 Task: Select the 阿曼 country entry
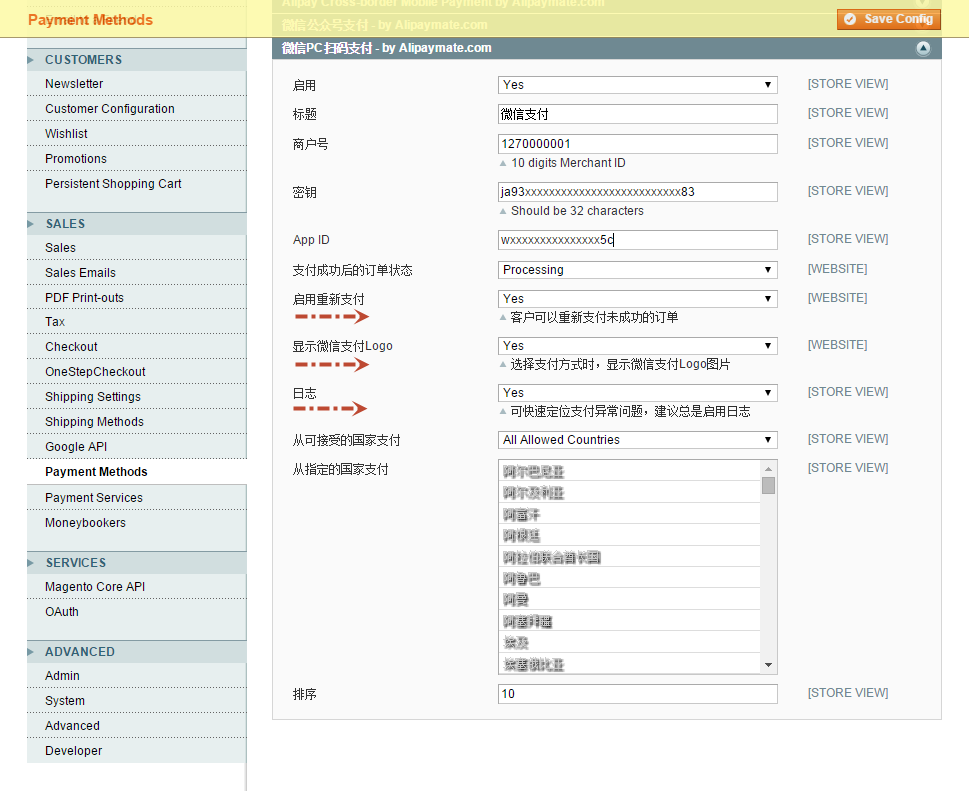[629, 599]
